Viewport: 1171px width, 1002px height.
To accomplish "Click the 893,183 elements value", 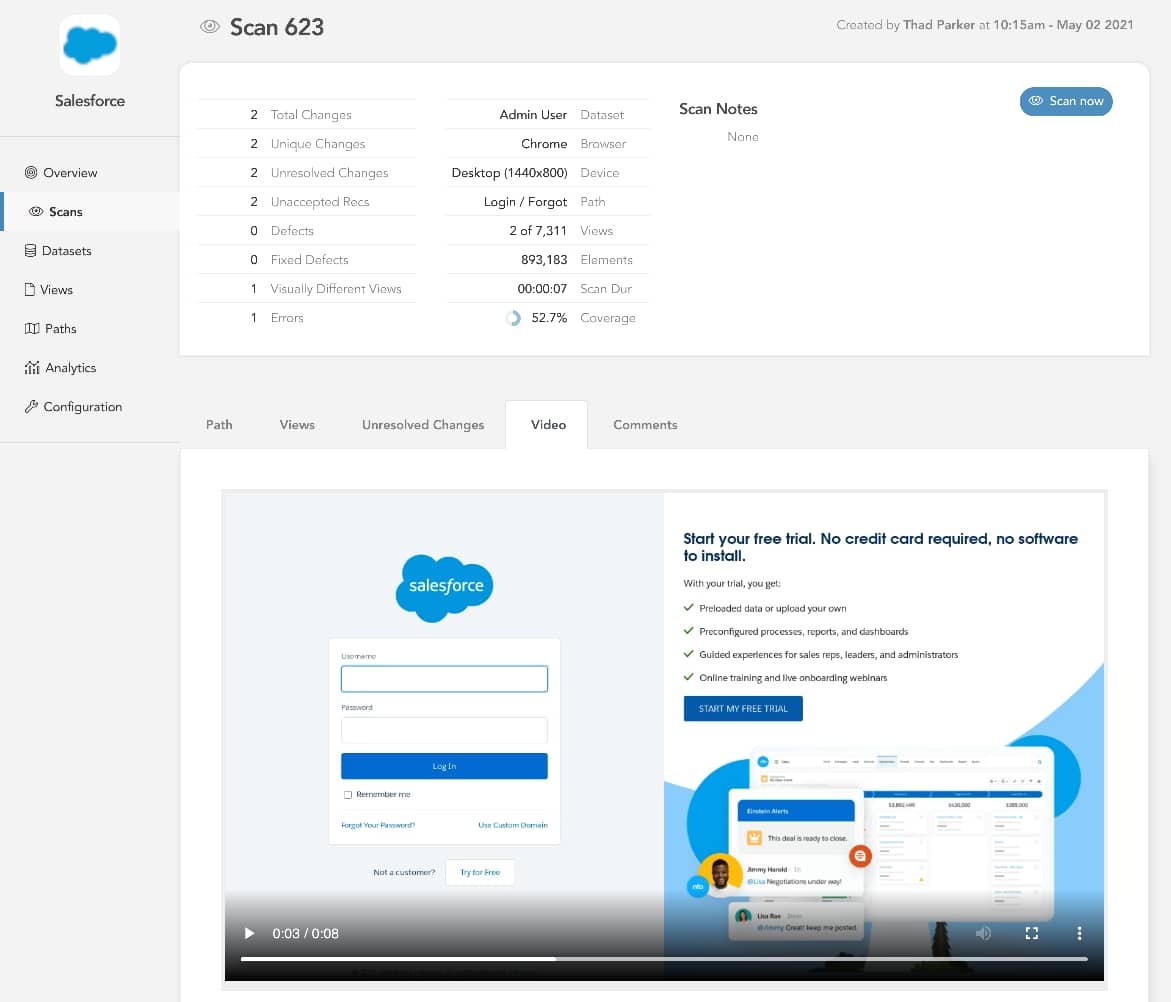I will point(544,260).
